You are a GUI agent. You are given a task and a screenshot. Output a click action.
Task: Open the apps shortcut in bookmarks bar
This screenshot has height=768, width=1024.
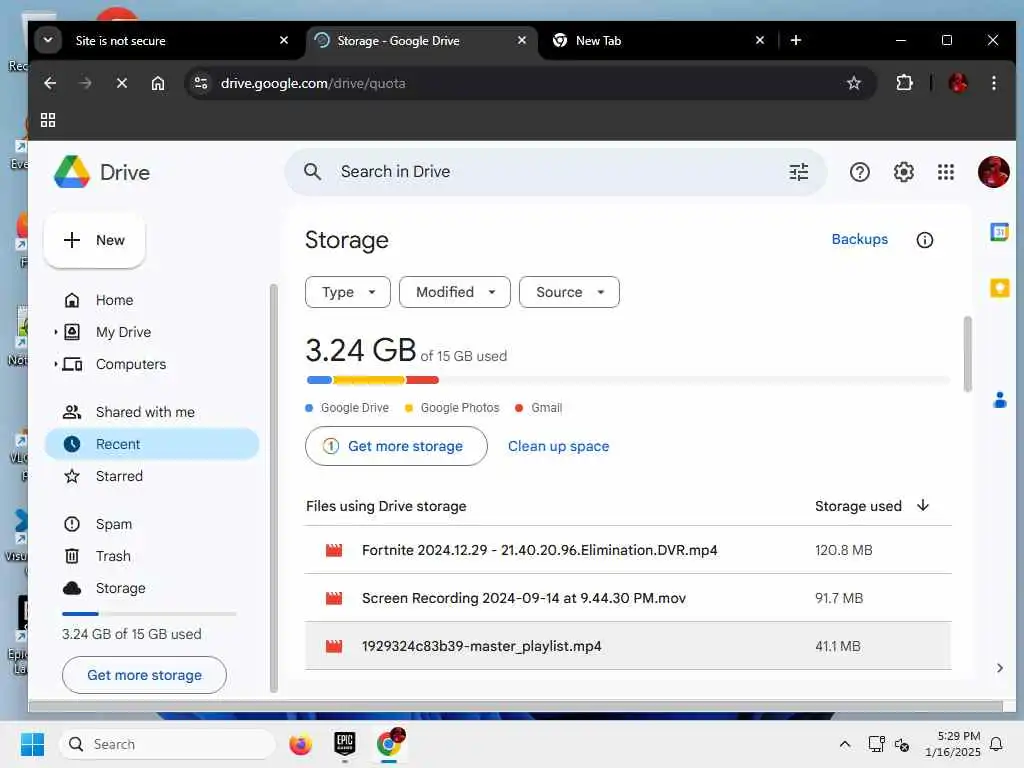point(48,120)
